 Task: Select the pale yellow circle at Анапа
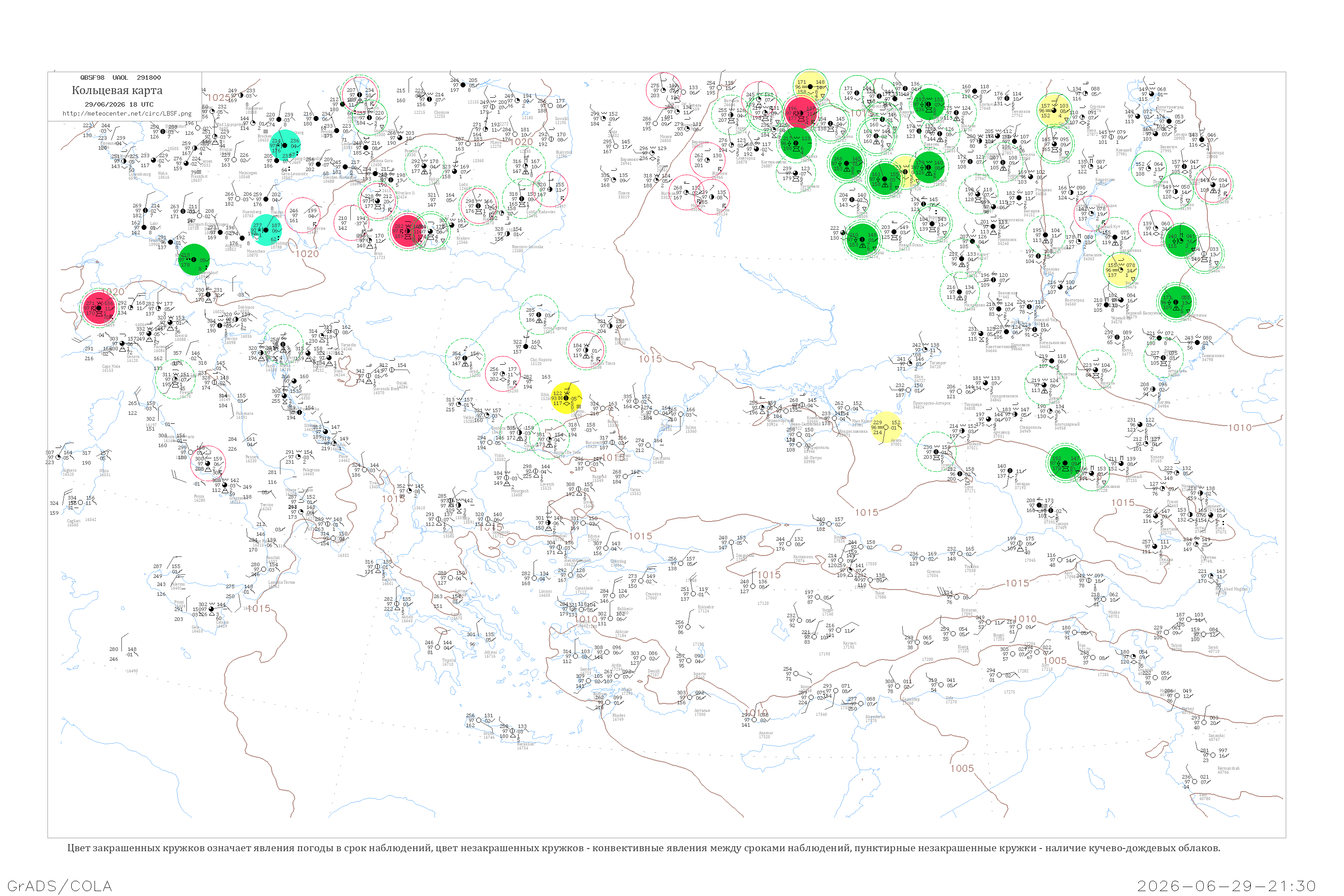pyautogui.click(x=886, y=427)
